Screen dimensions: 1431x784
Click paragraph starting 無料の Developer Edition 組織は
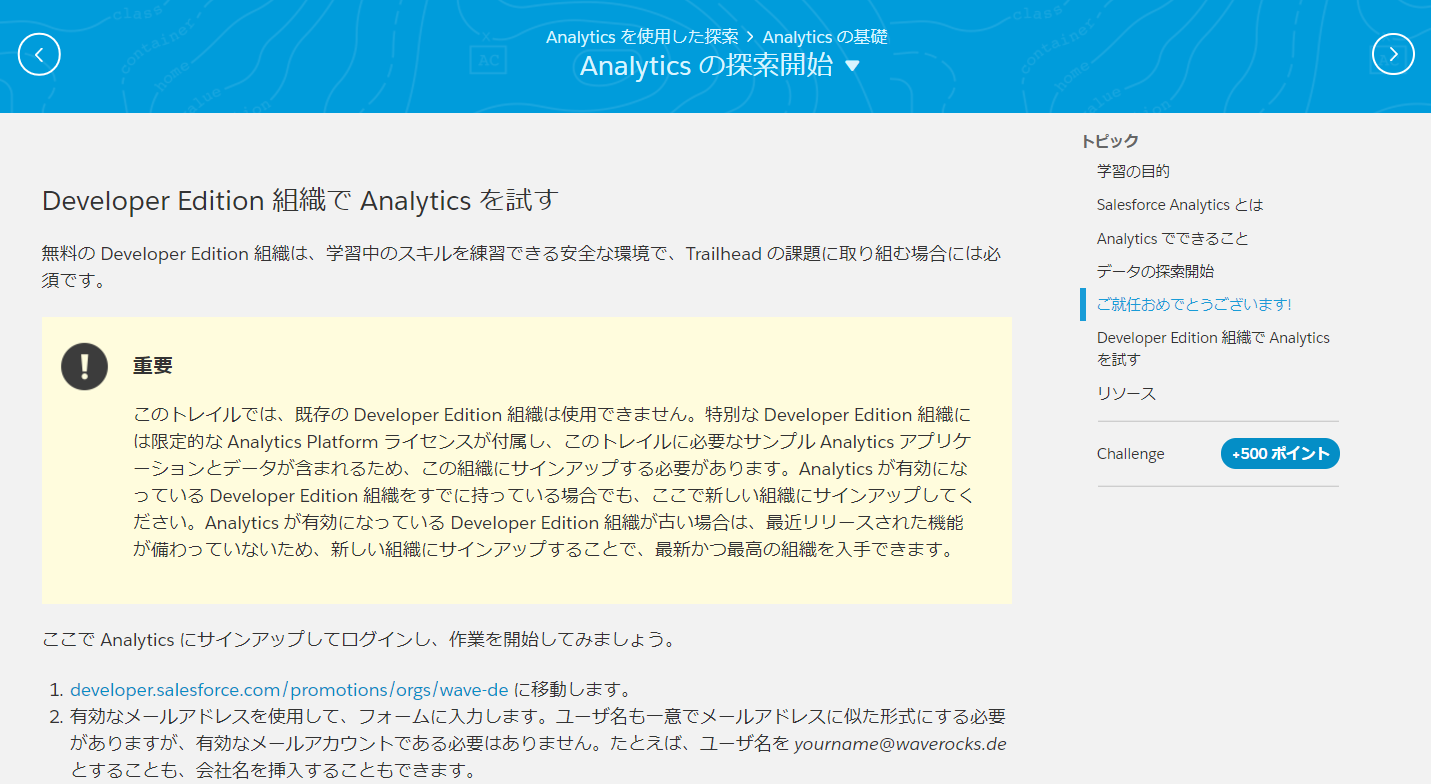click(x=521, y=267)
